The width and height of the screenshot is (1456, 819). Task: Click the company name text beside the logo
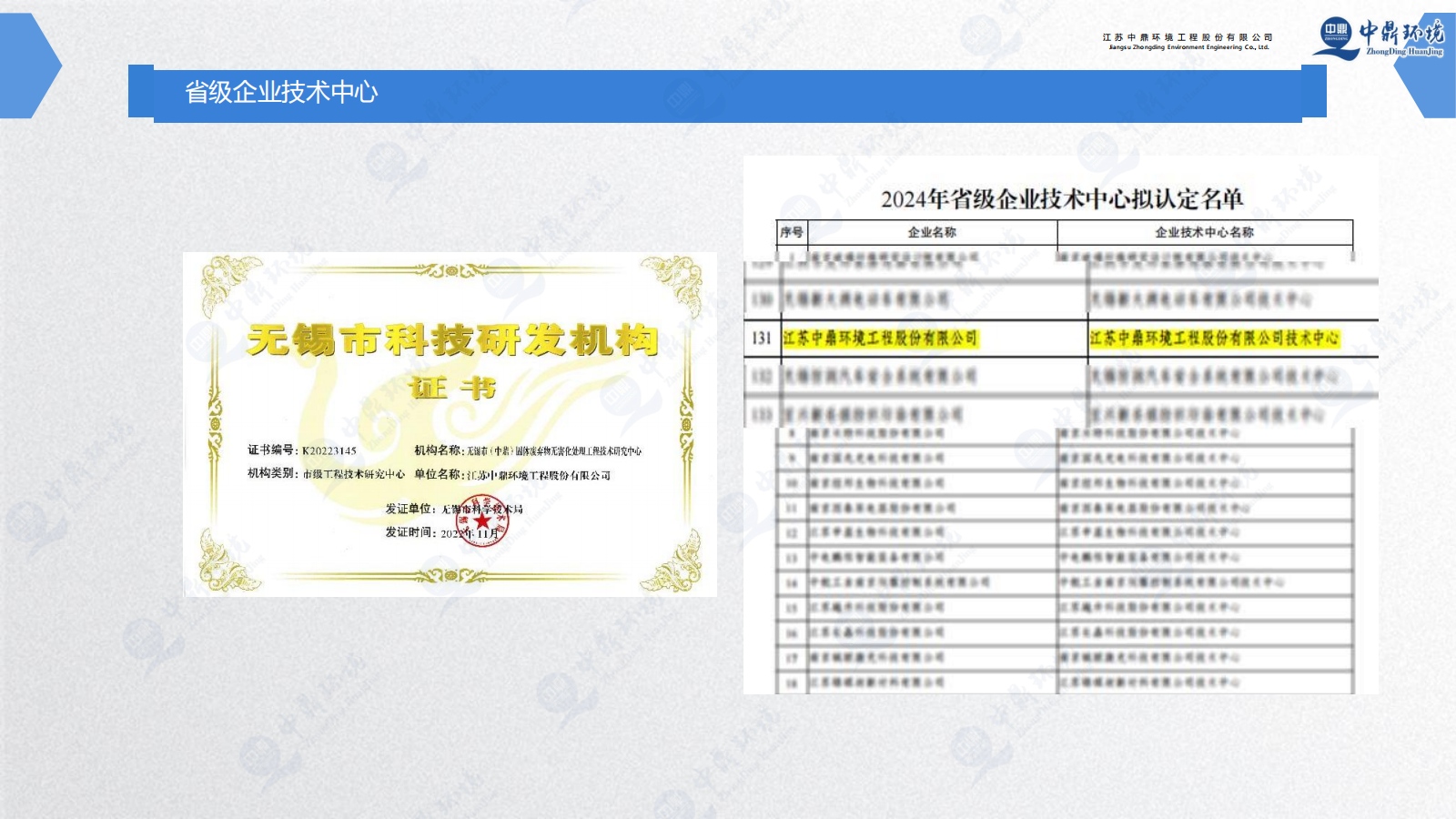(1187, 42)
